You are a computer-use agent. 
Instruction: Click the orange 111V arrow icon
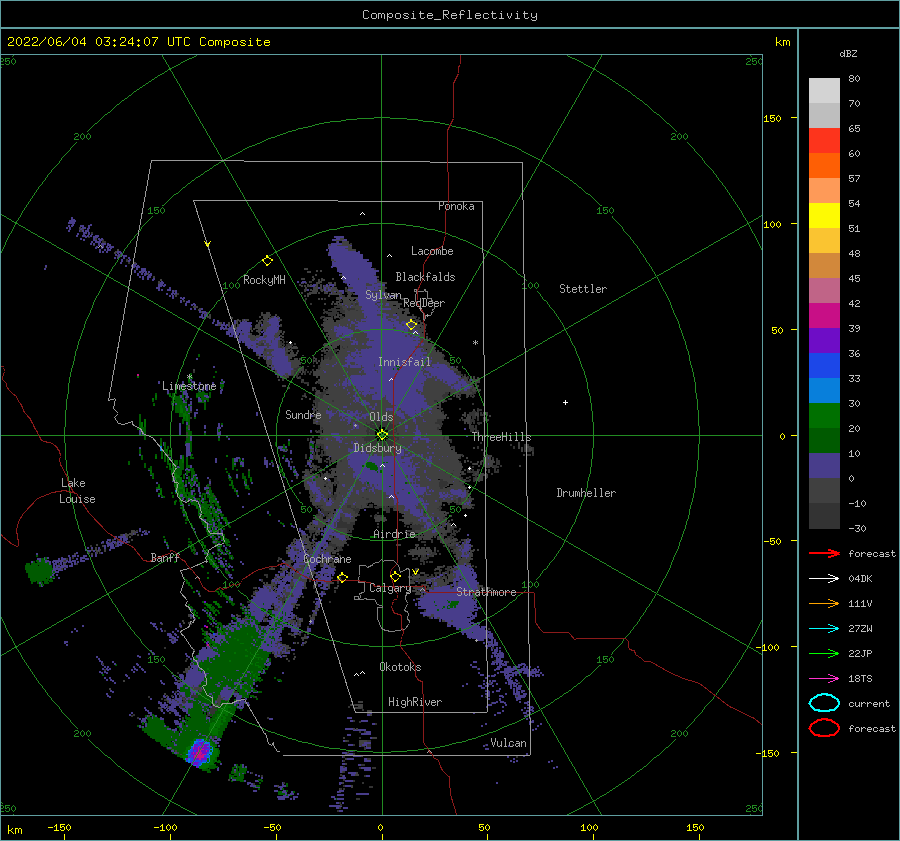point(824,603)
